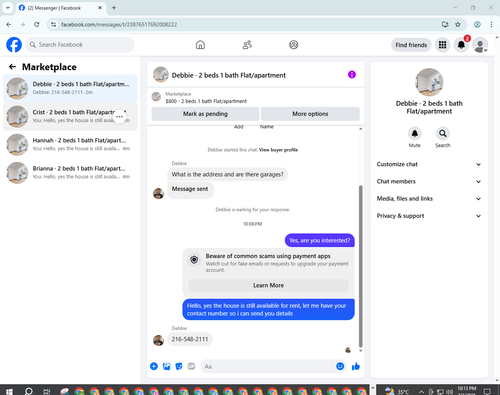
Task: Go back using the Marketplace back arrow
Action: click(x=12, y=67)
